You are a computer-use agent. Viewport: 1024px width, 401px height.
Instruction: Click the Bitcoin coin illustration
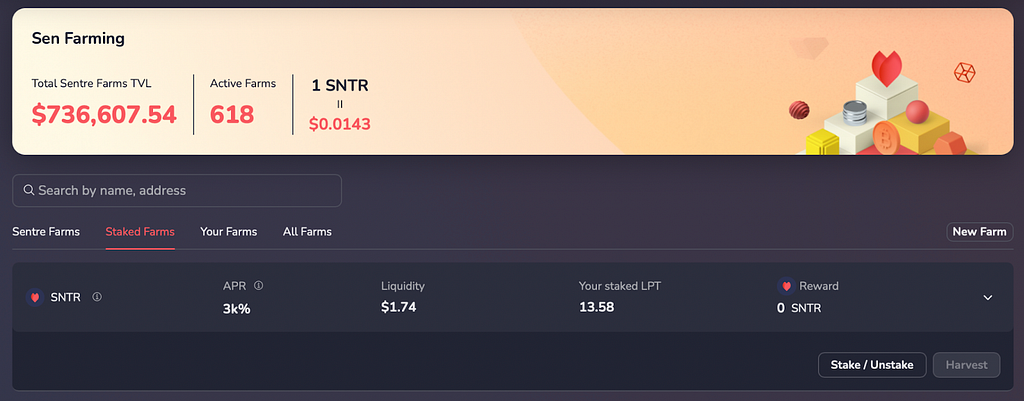[x=887, y=137]
